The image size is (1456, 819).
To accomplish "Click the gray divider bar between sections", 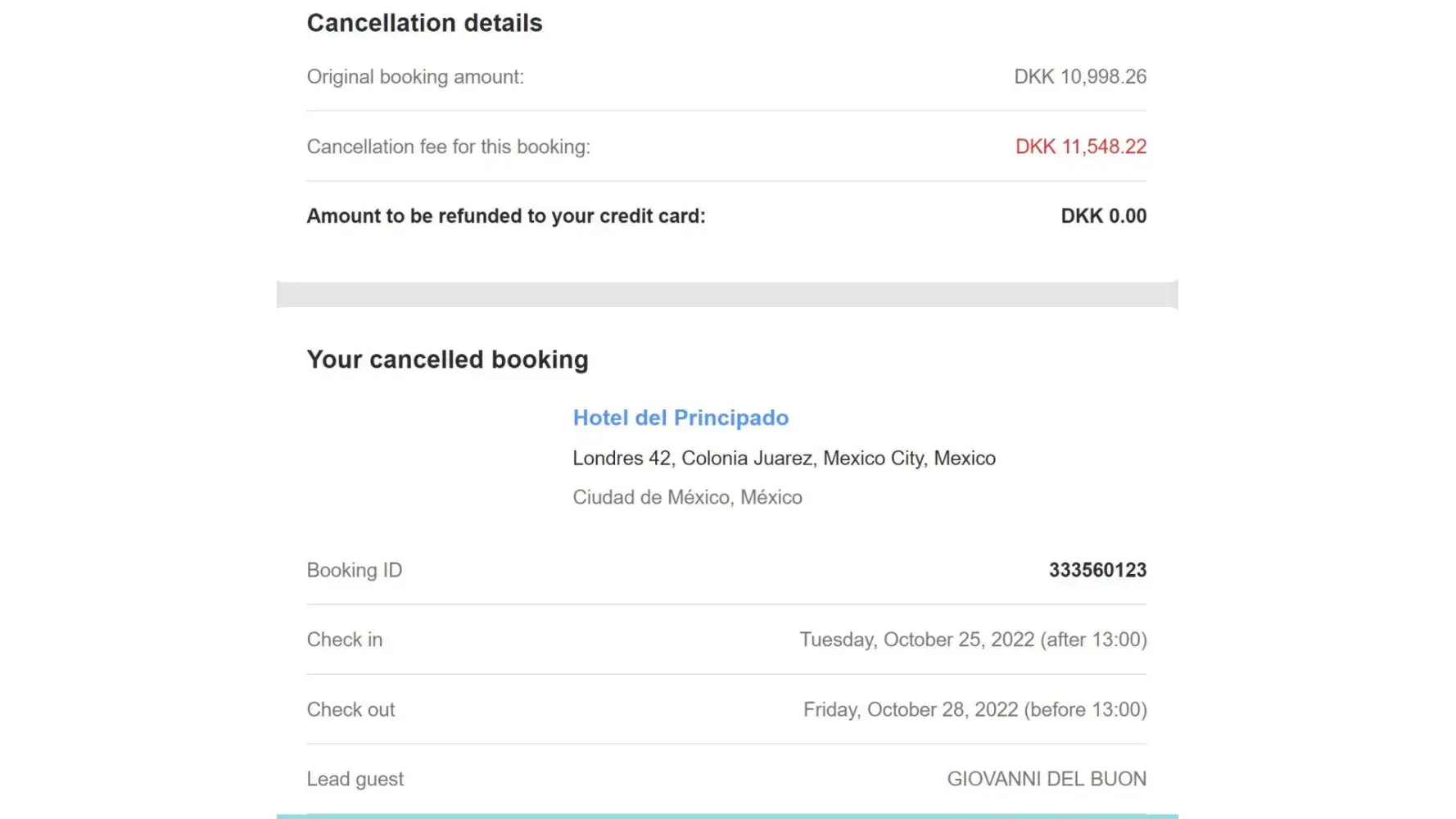I will pos(727,295).
